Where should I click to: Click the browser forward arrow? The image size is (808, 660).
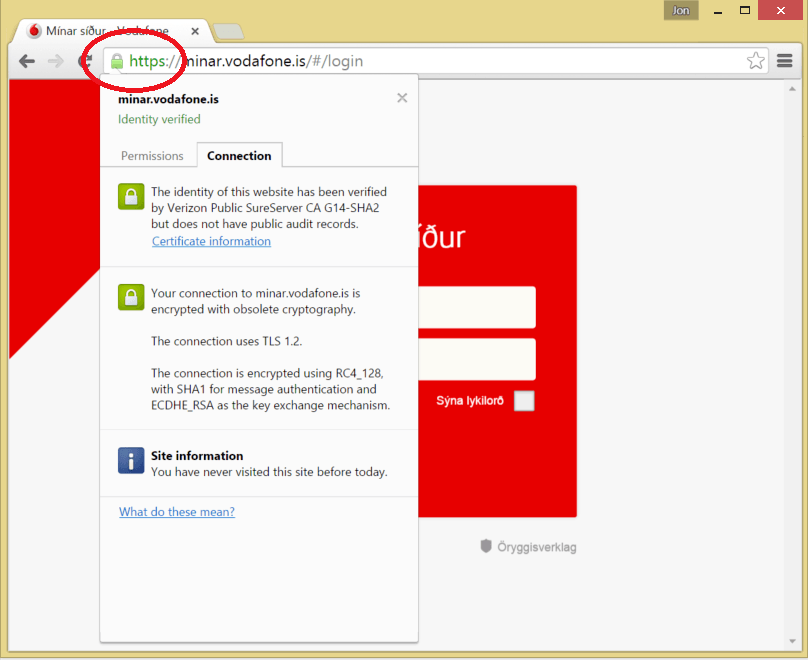56,61
